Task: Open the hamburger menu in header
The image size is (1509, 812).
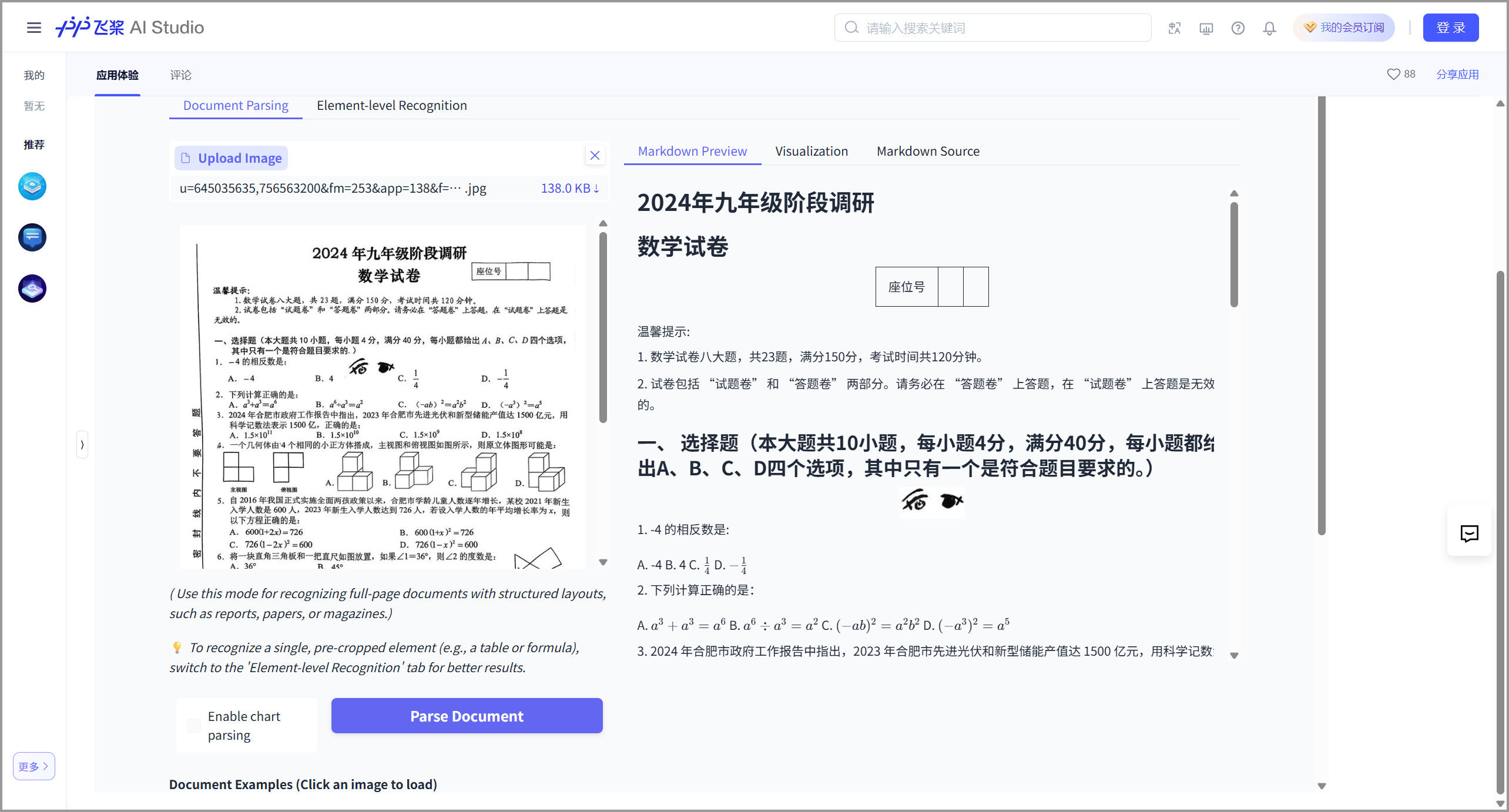Action: (x=33, y=28)
